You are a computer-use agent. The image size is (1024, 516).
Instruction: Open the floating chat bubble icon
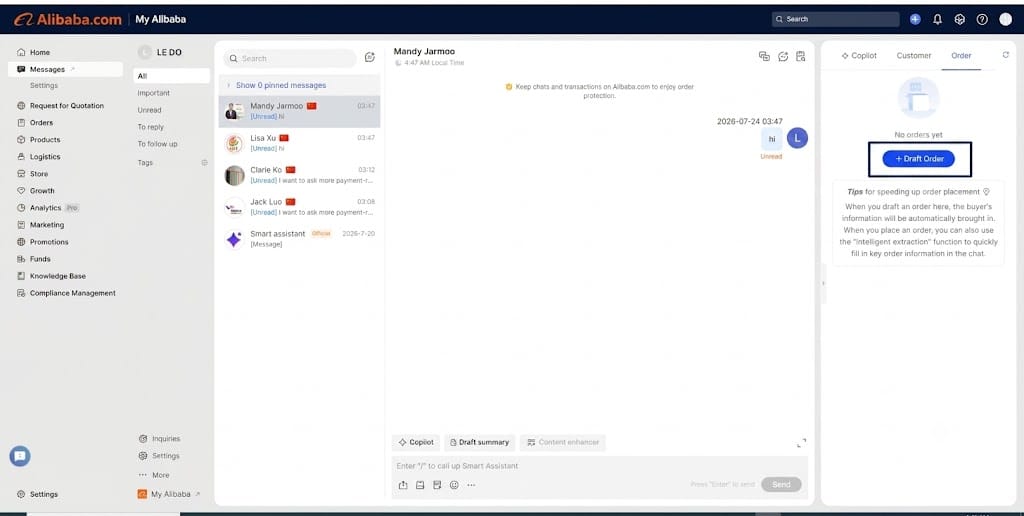click(x=20, y=456)
